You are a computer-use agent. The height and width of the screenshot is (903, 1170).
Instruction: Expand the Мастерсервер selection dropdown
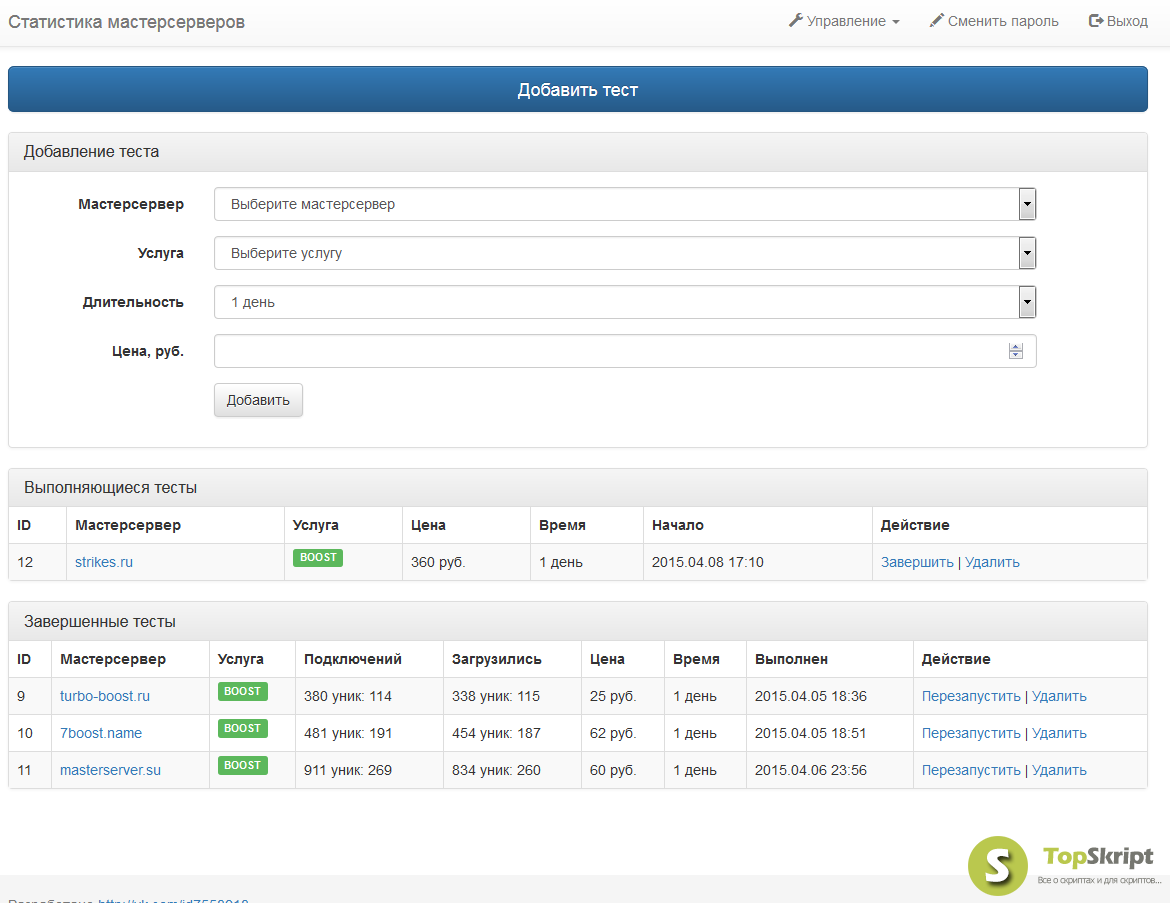625,204
